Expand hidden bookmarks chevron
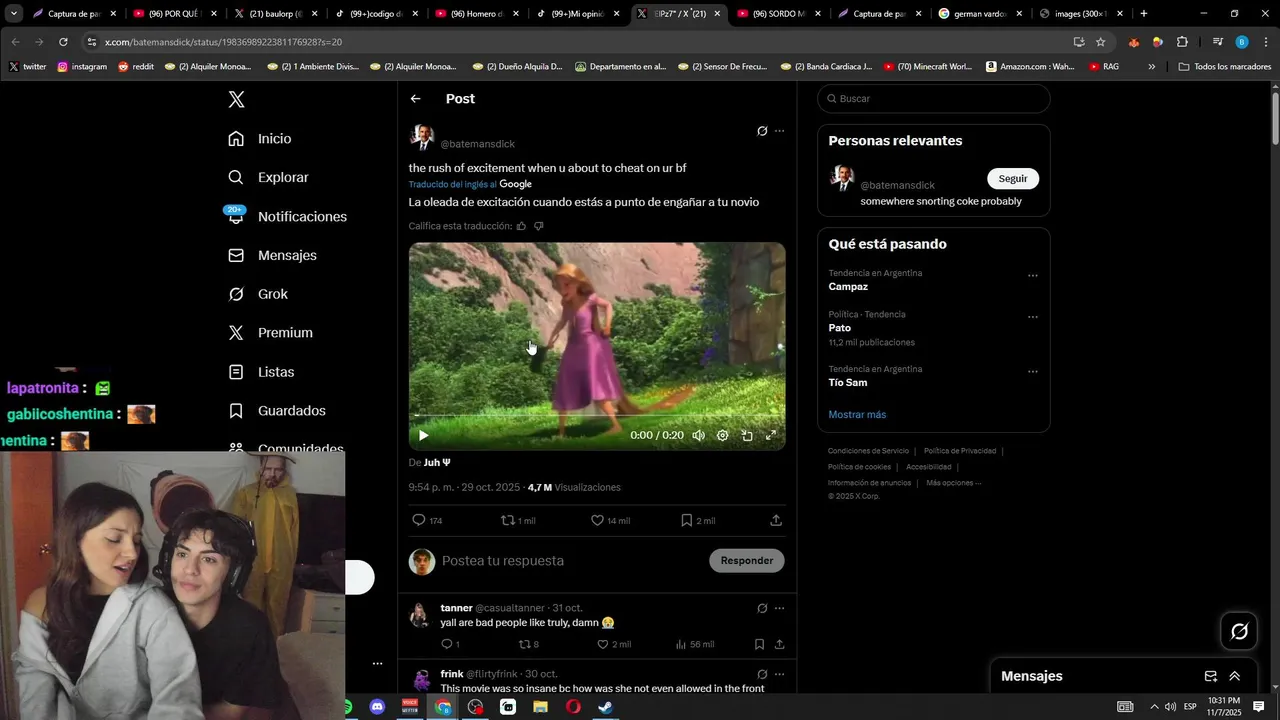The width and height of the screenshot is (1280, 720). point(1151,67)
